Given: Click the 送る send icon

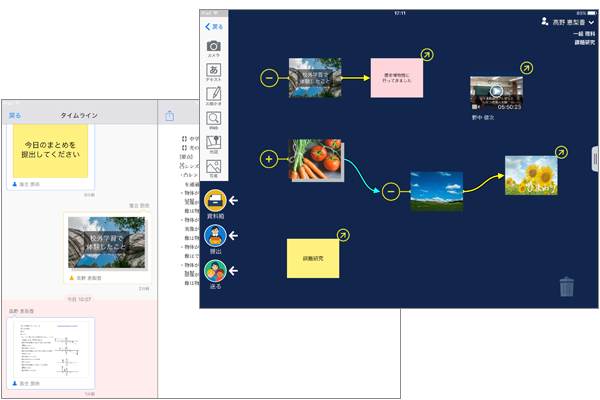Looking at the screenshot, I should [215, 271].
